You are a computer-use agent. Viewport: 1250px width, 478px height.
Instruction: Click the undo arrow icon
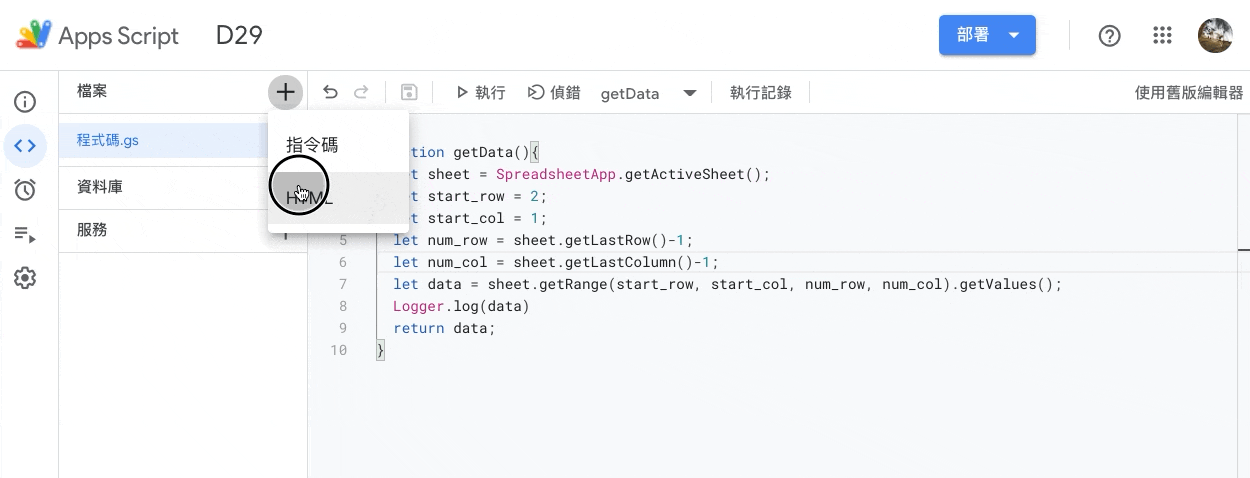[x=330, y=93]
